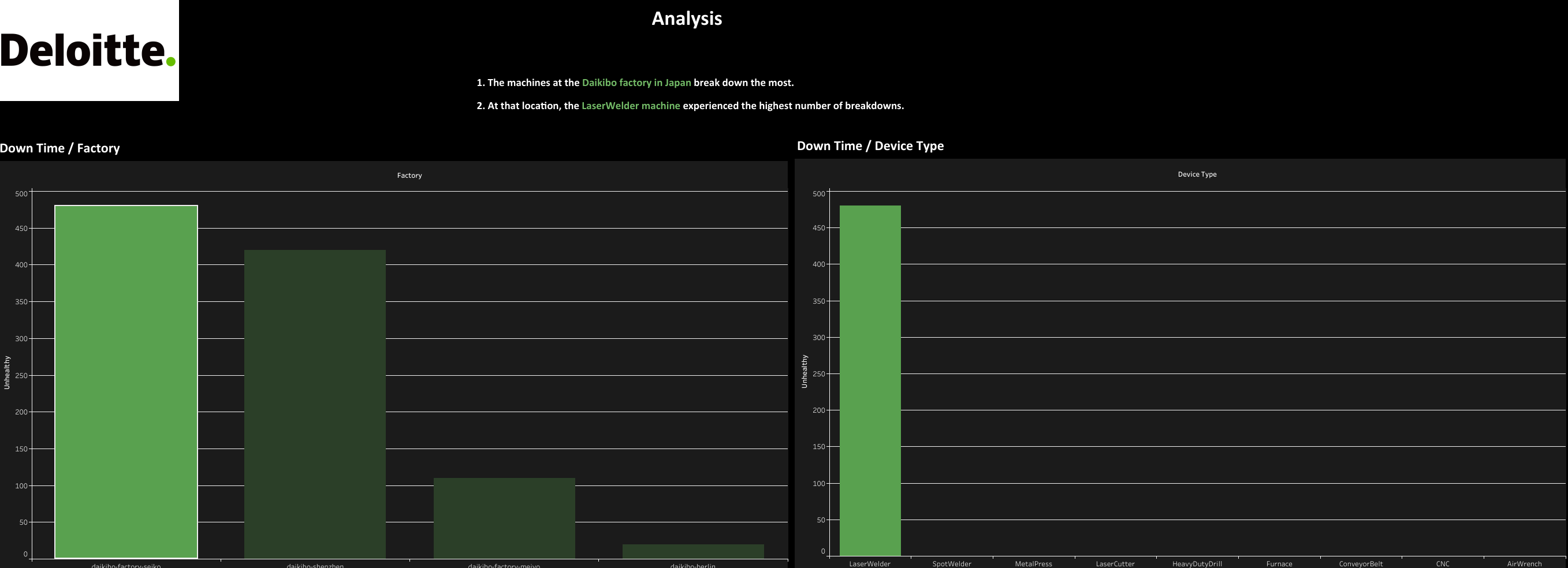Image resolution: width=1568 pixels, height=568 pixels.
Task: Select the MetalPress axis label
Action: (1033, 564)
